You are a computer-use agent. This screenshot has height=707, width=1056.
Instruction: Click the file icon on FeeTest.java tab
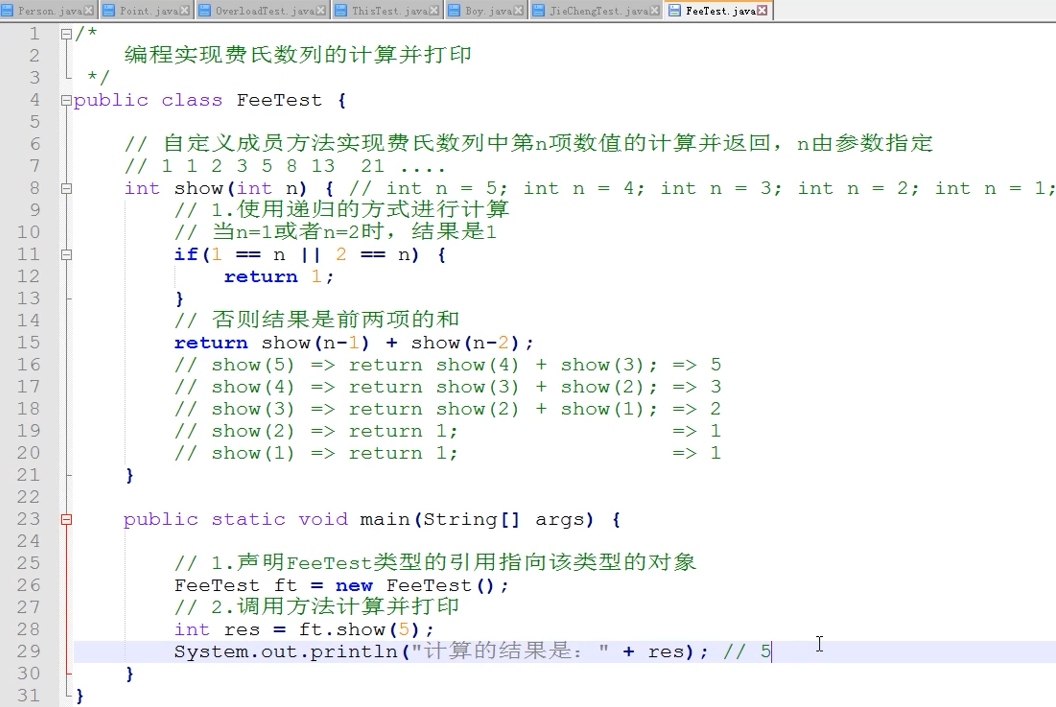[674, 11]
